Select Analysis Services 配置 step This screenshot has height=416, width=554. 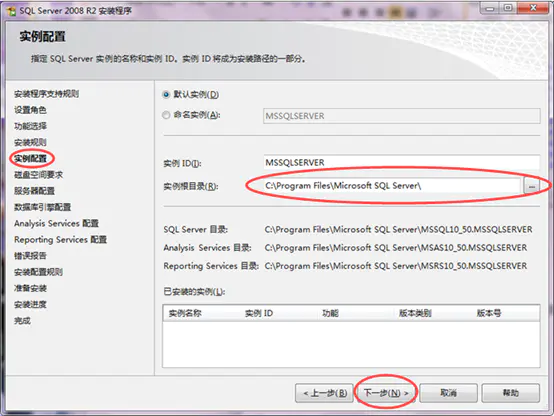coord(56,223)
